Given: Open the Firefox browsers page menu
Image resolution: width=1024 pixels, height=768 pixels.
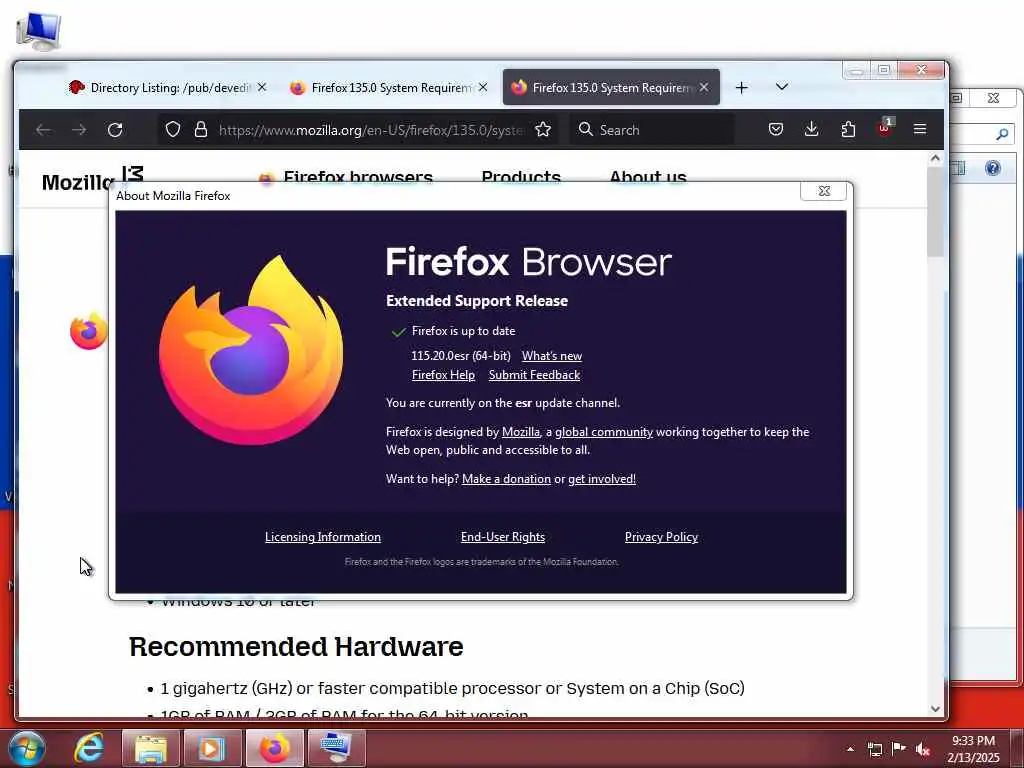Looking at the screenshot, I should (x=358, y=177).
